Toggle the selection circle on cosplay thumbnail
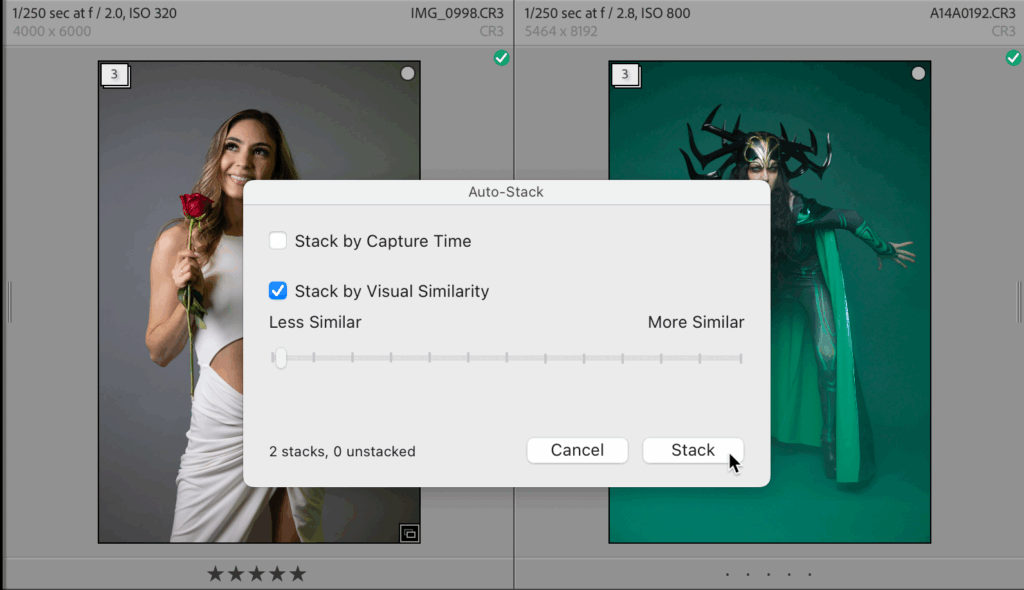Screen dimensions: 1024x590 click(x=918, y=72)
